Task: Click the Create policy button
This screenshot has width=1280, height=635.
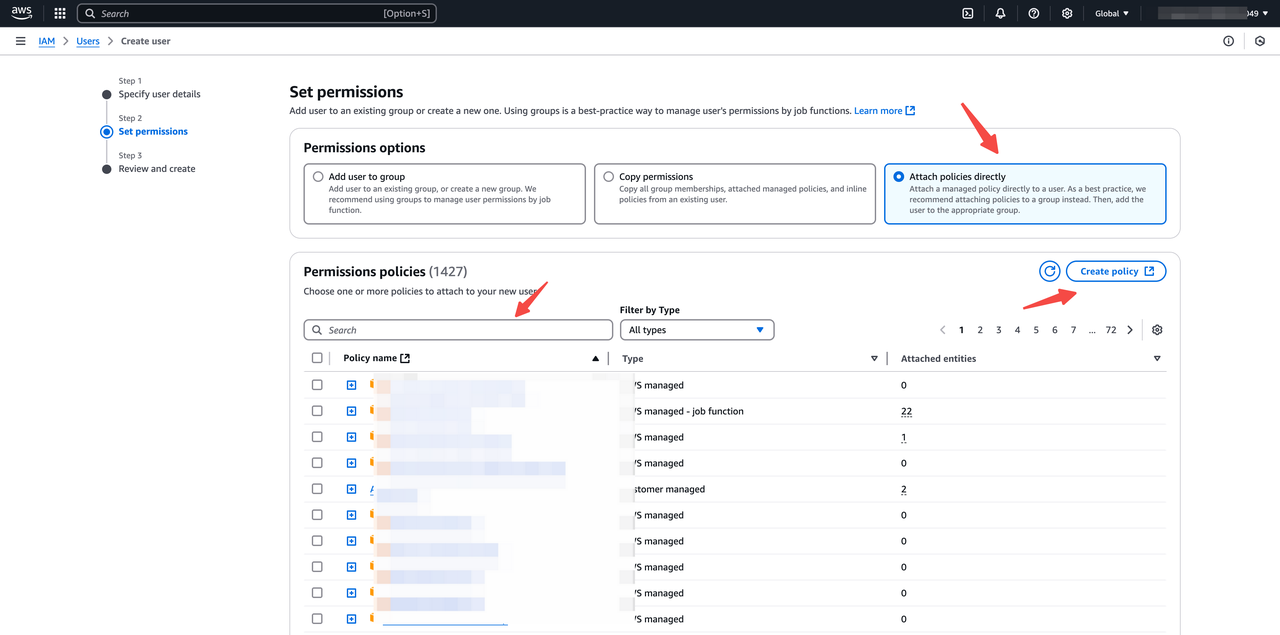Action: (1115, 271)
